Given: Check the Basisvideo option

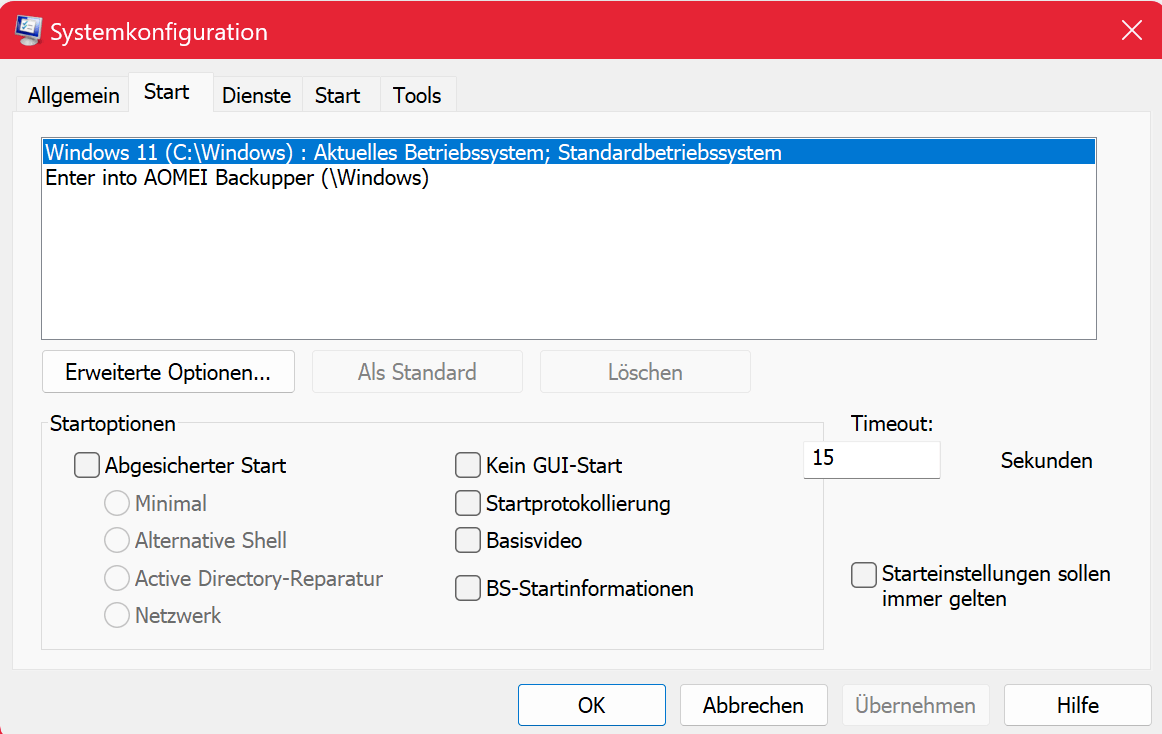Looking at the screenshot, I should click(x=468, y=540).
